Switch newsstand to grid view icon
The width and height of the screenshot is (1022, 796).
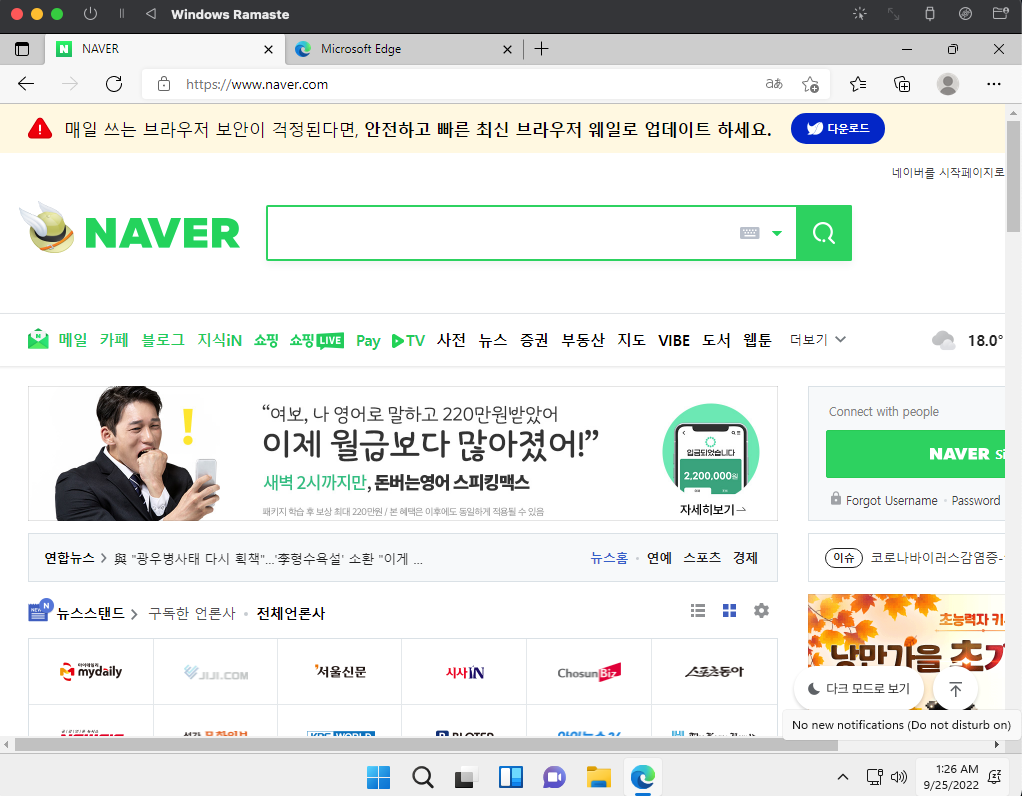729,611
